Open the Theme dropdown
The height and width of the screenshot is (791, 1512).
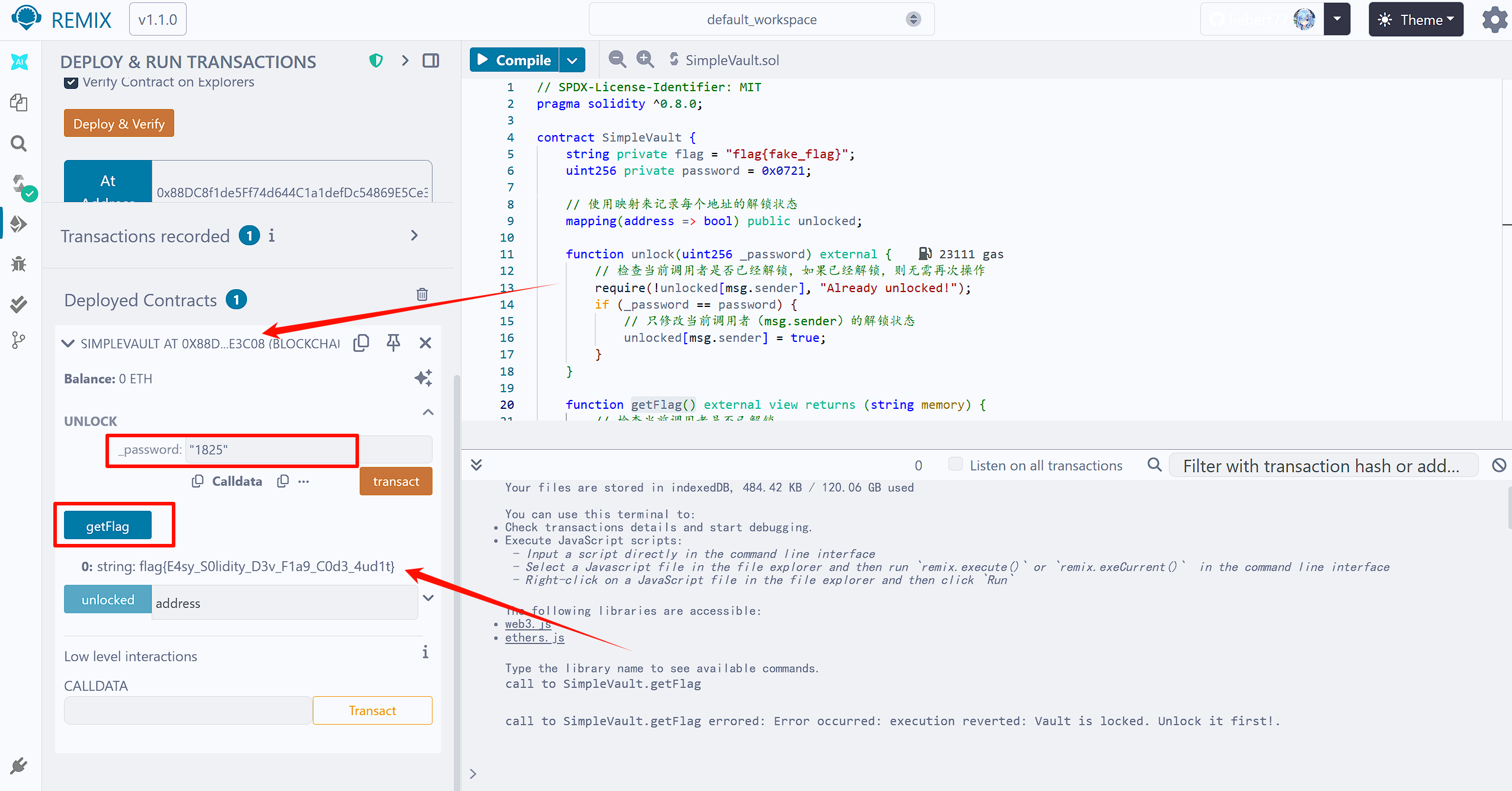[1415, 20]
